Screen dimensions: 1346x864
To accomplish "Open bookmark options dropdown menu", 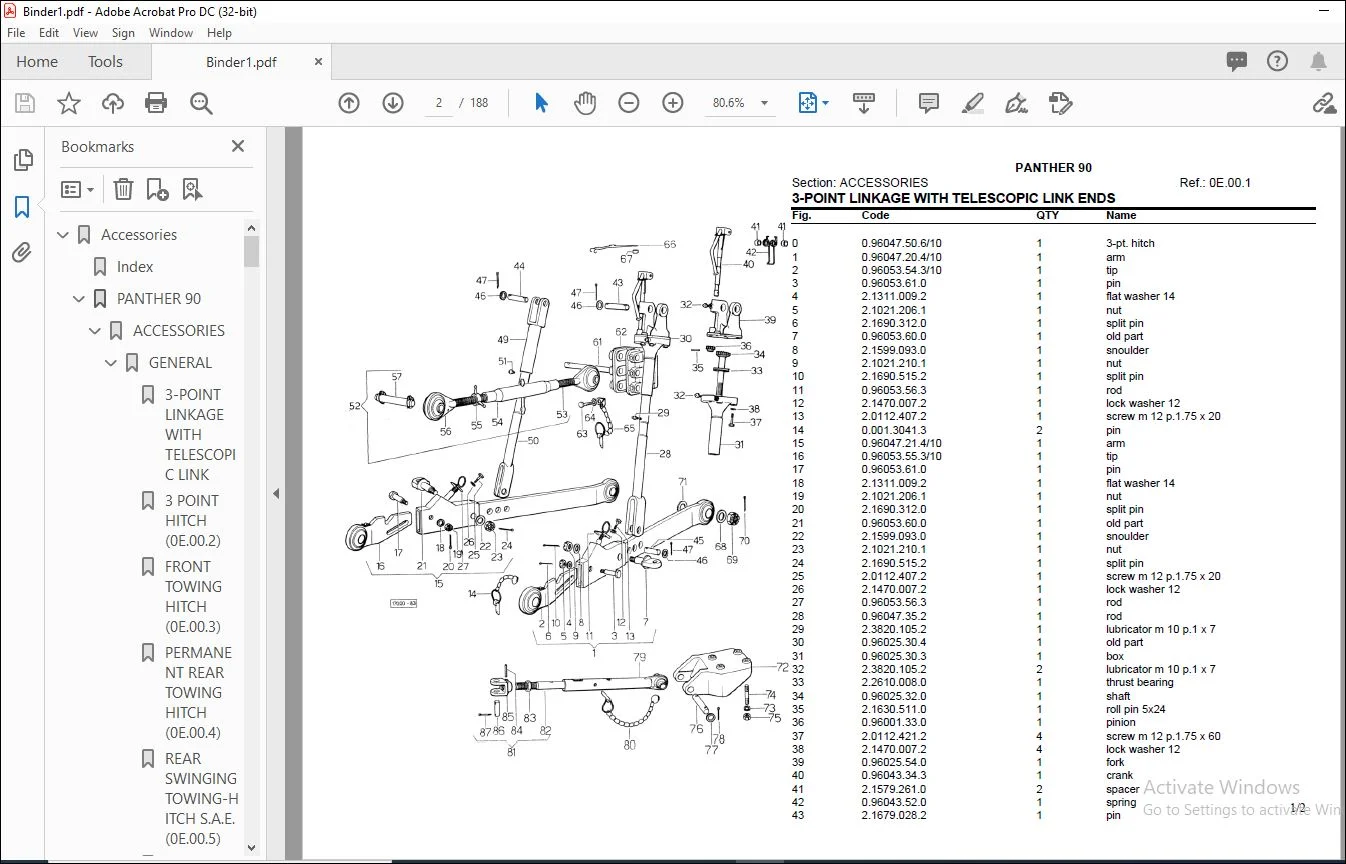I will [77, 189].
